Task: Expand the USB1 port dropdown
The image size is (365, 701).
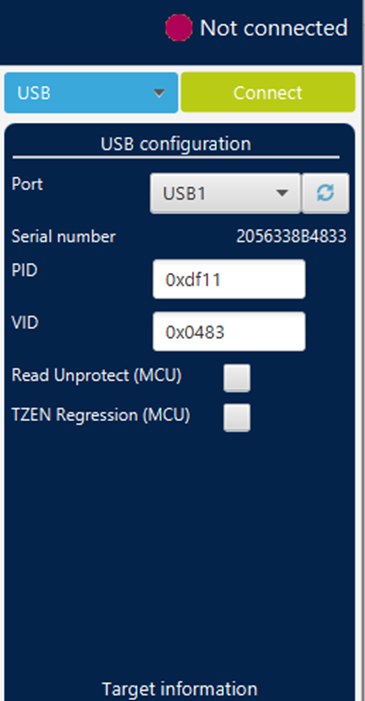Action: [225, 193]
